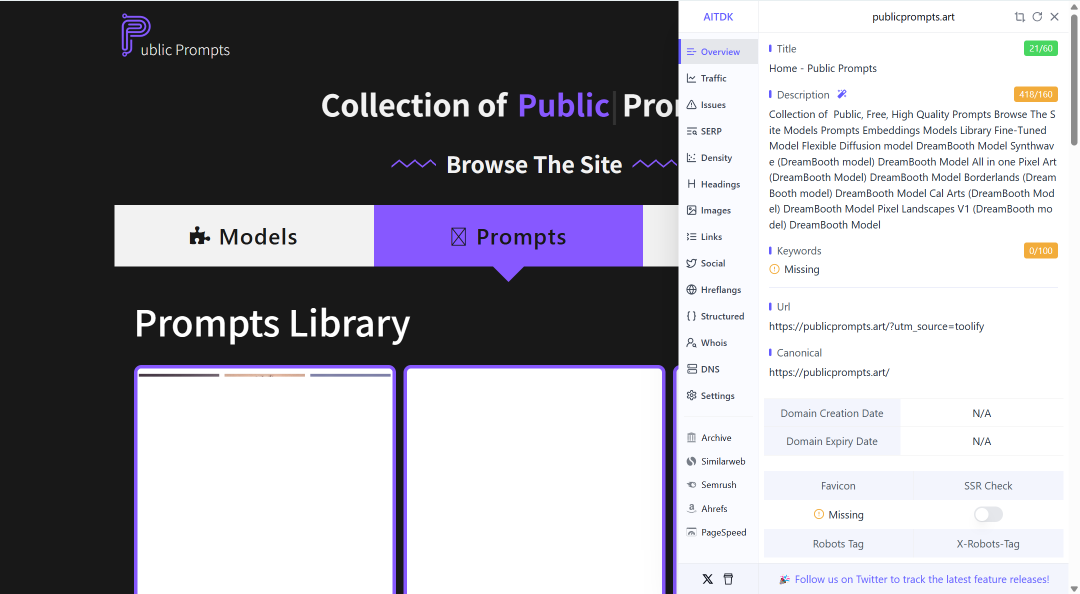This screenshot has width=1080, height=594.
Task: Click the 0/100 keywords badge
Action: click(x=1040, y=251)
